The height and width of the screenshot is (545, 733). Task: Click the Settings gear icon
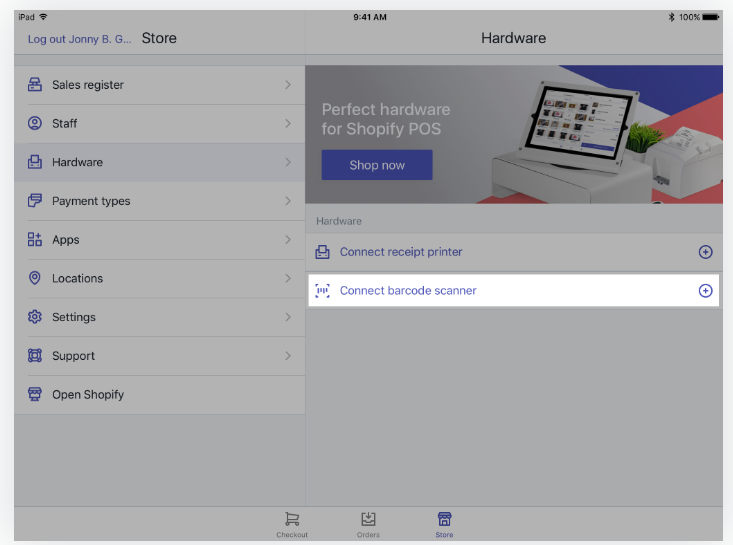pyautogui.click(x=35, y=317)
